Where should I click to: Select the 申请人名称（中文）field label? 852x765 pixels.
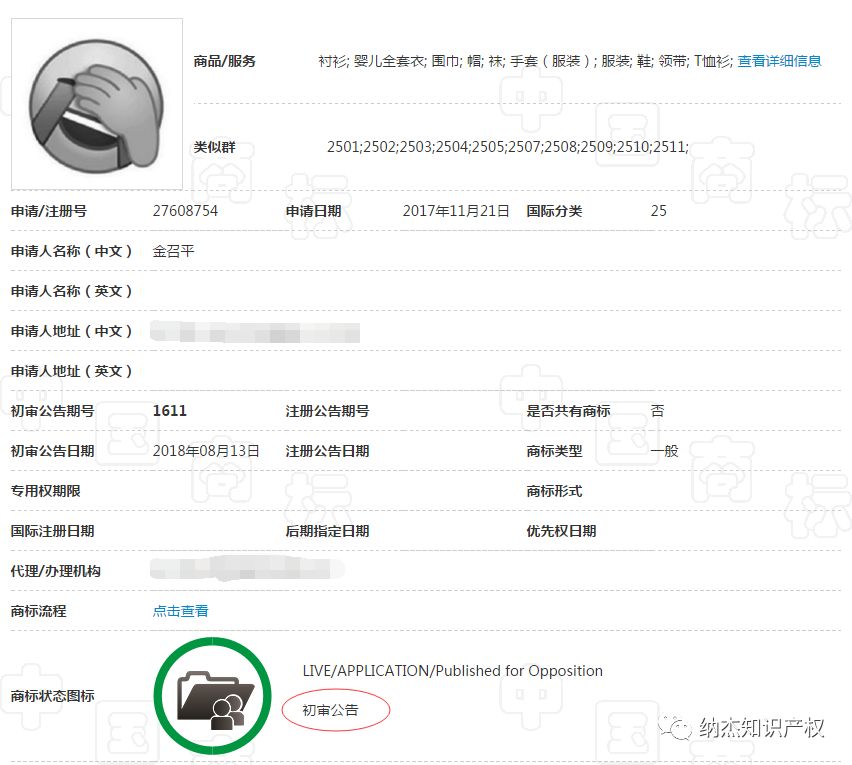pos(72,251)
